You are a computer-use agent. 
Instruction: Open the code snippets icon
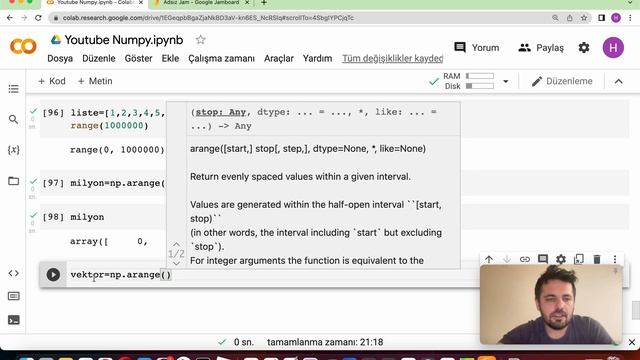13,273
